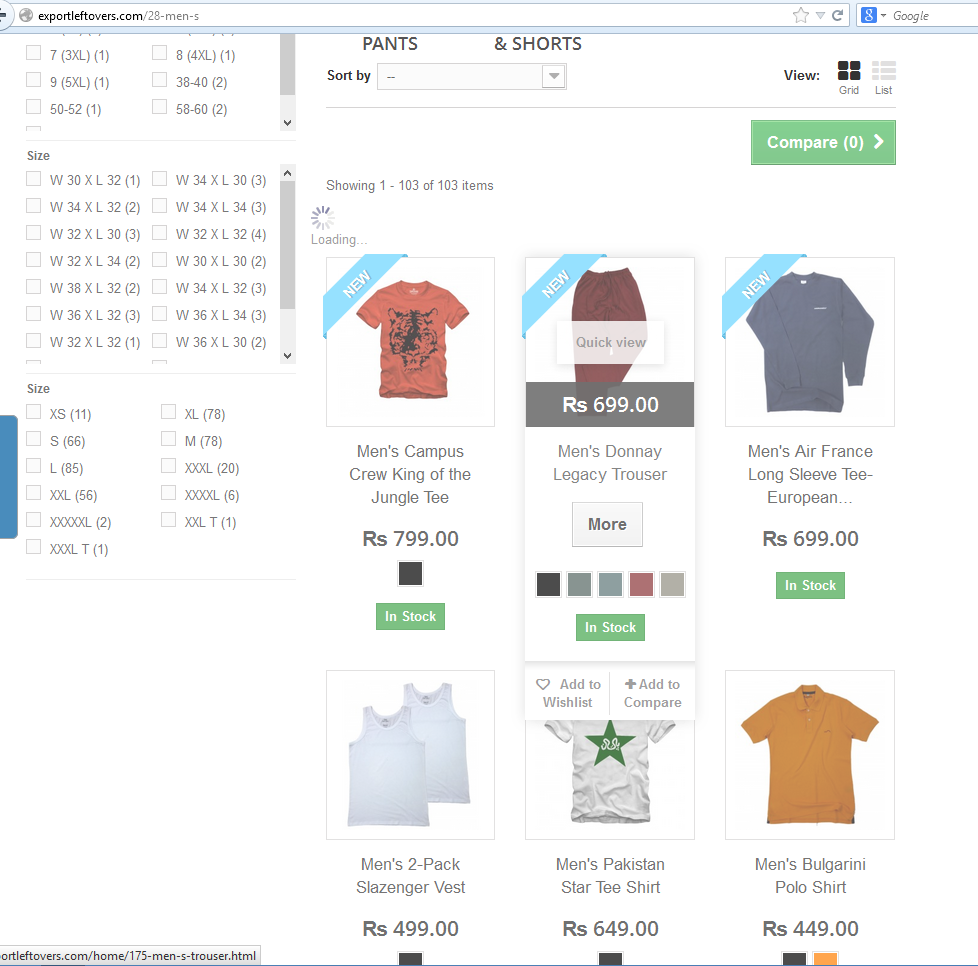Open Men's Campus Crew King of the Jungle Tee
This screenshot has height=966, width=978.
[x=410, y=474]
